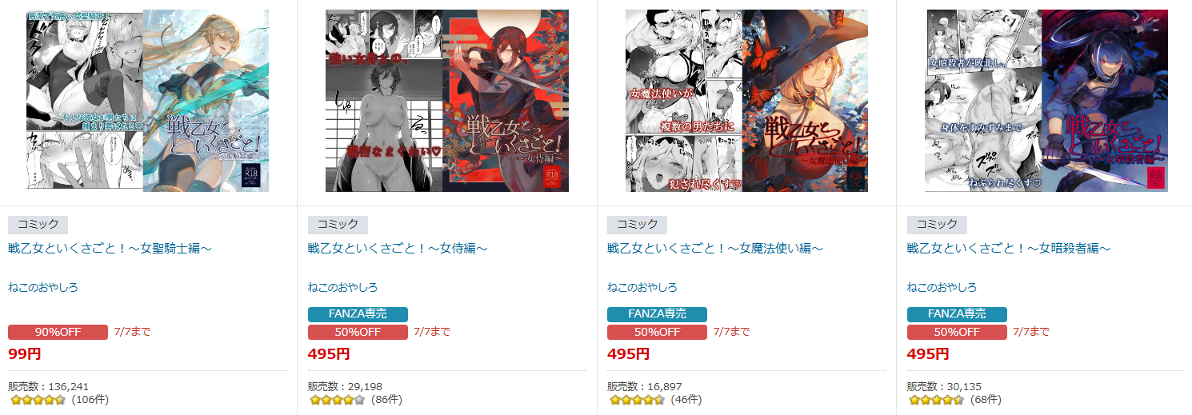
Task: Click FANZA専売 badge on 女魔法使い編
Action: [x=657, y=314]
